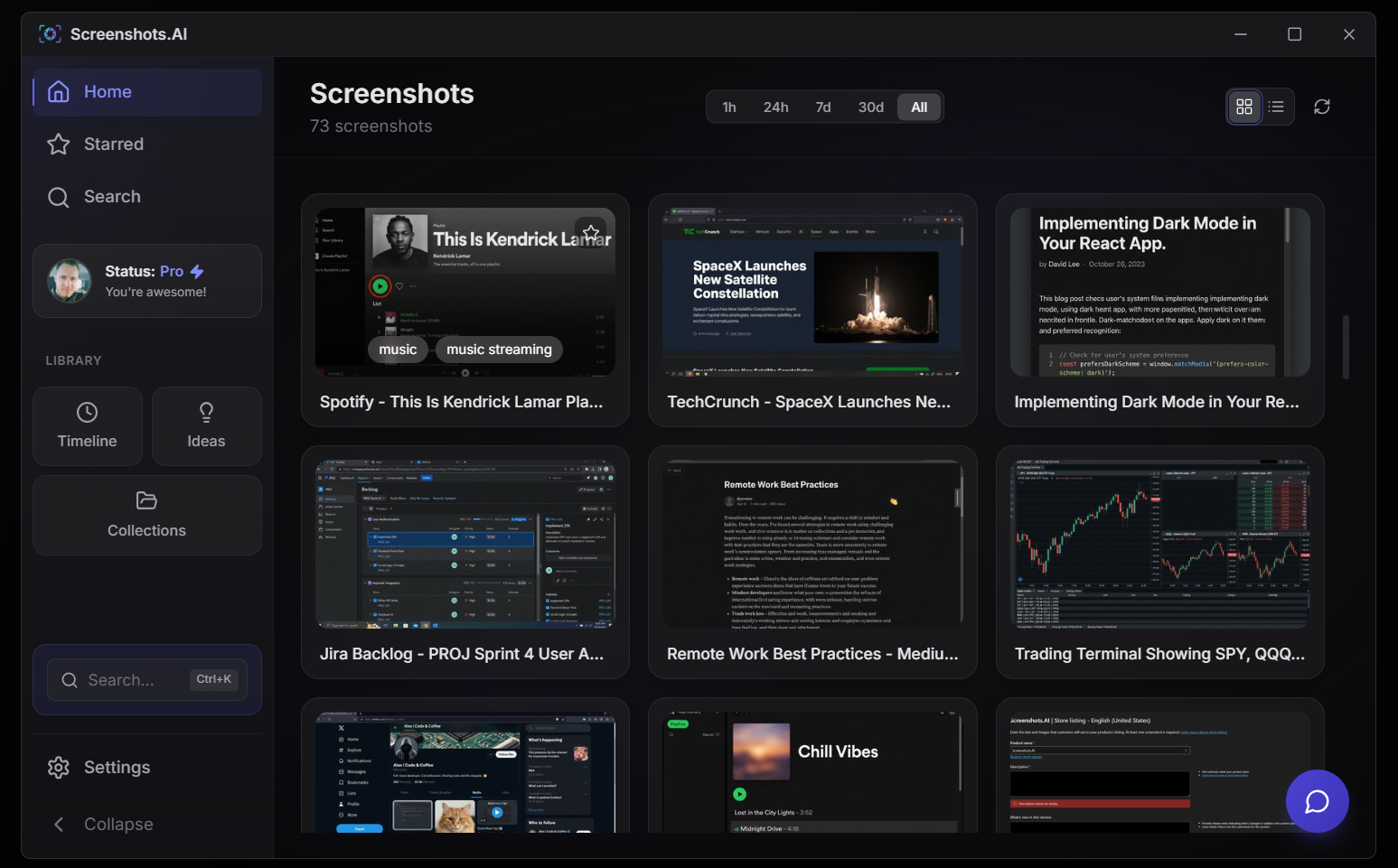The image size is (1398, 868).
Task: Filter screenshots to the last 1h
Action: [729, 107]
